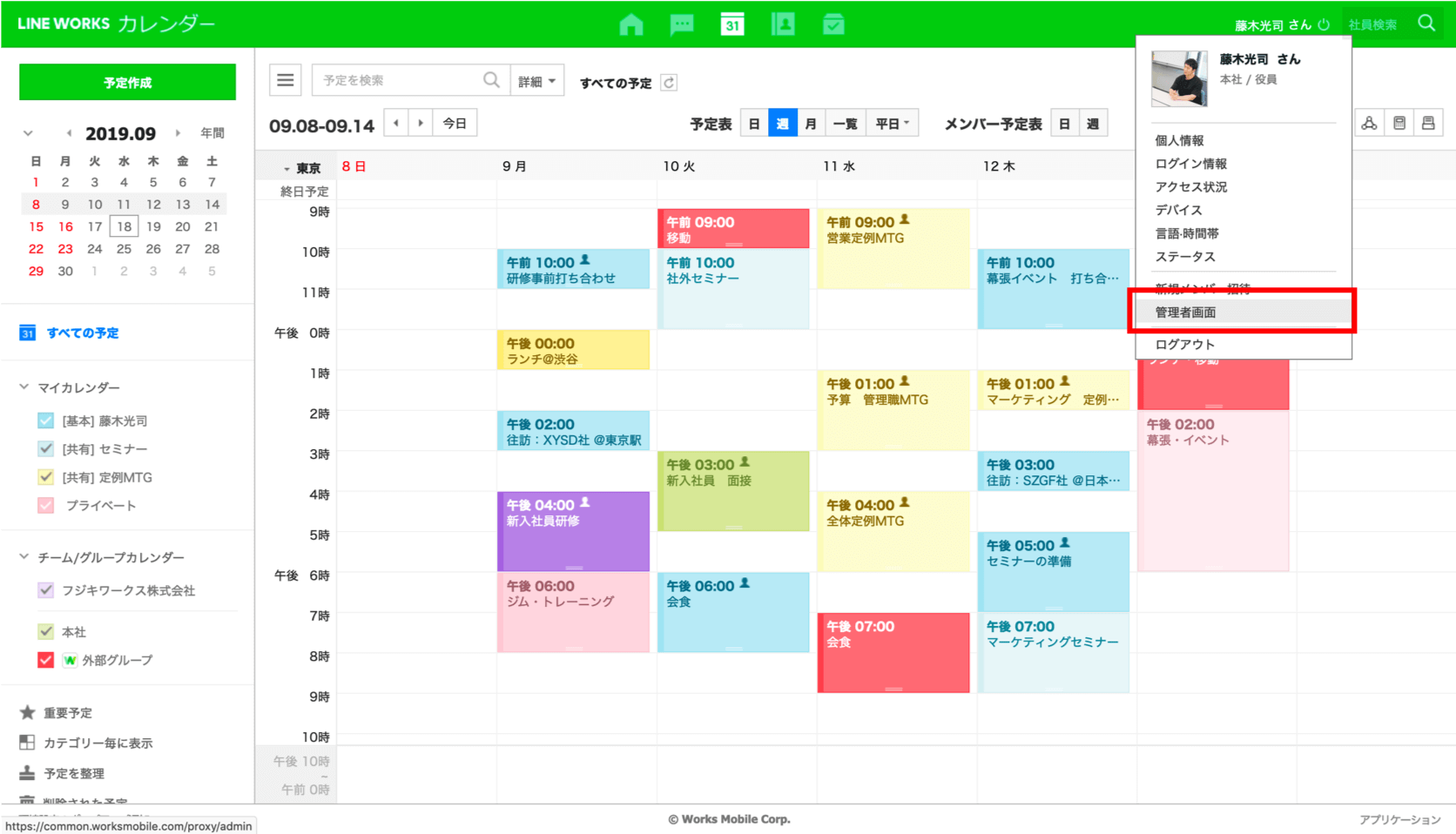Viewport: 1456px width, 834px height.
Task: Open the 平日 view dropdown
Action: pyautogui.click(x=892, y=124)
